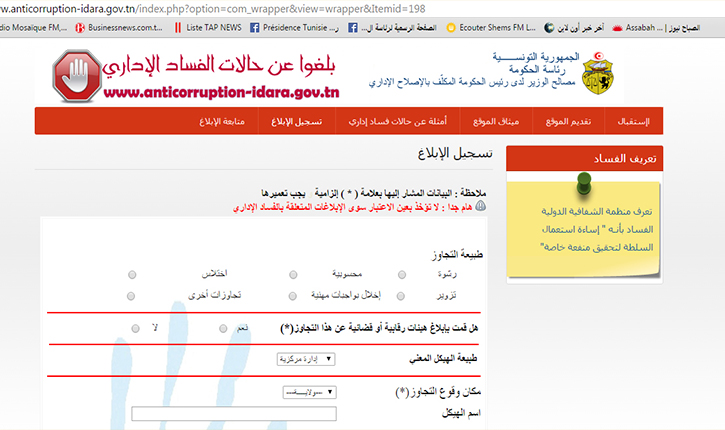
Task: Open the متابعة الإبلاغ menu item
Action: [227, 121]
